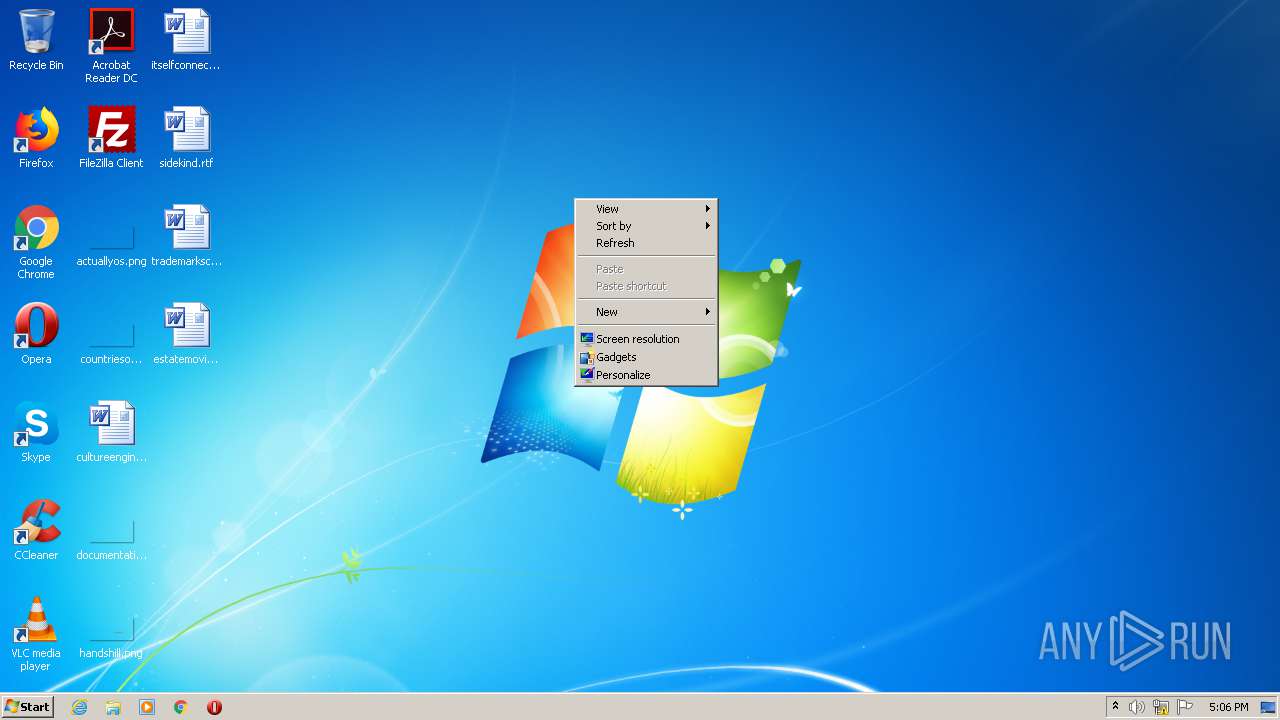Screen dimensions: 1280x720
Task: Select the Acrobat Reader DC shortcut
Action: click(x=111, y=46)
